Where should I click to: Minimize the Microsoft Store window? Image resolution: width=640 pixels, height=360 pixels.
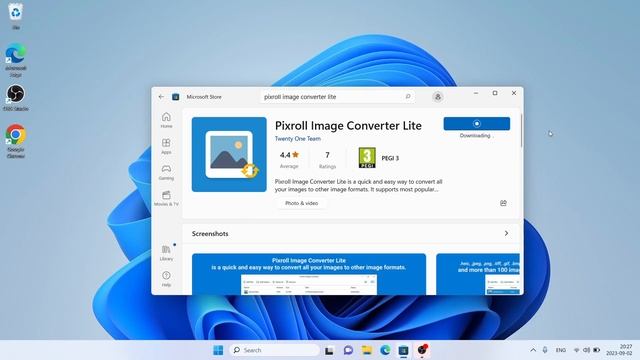[476, 93]
